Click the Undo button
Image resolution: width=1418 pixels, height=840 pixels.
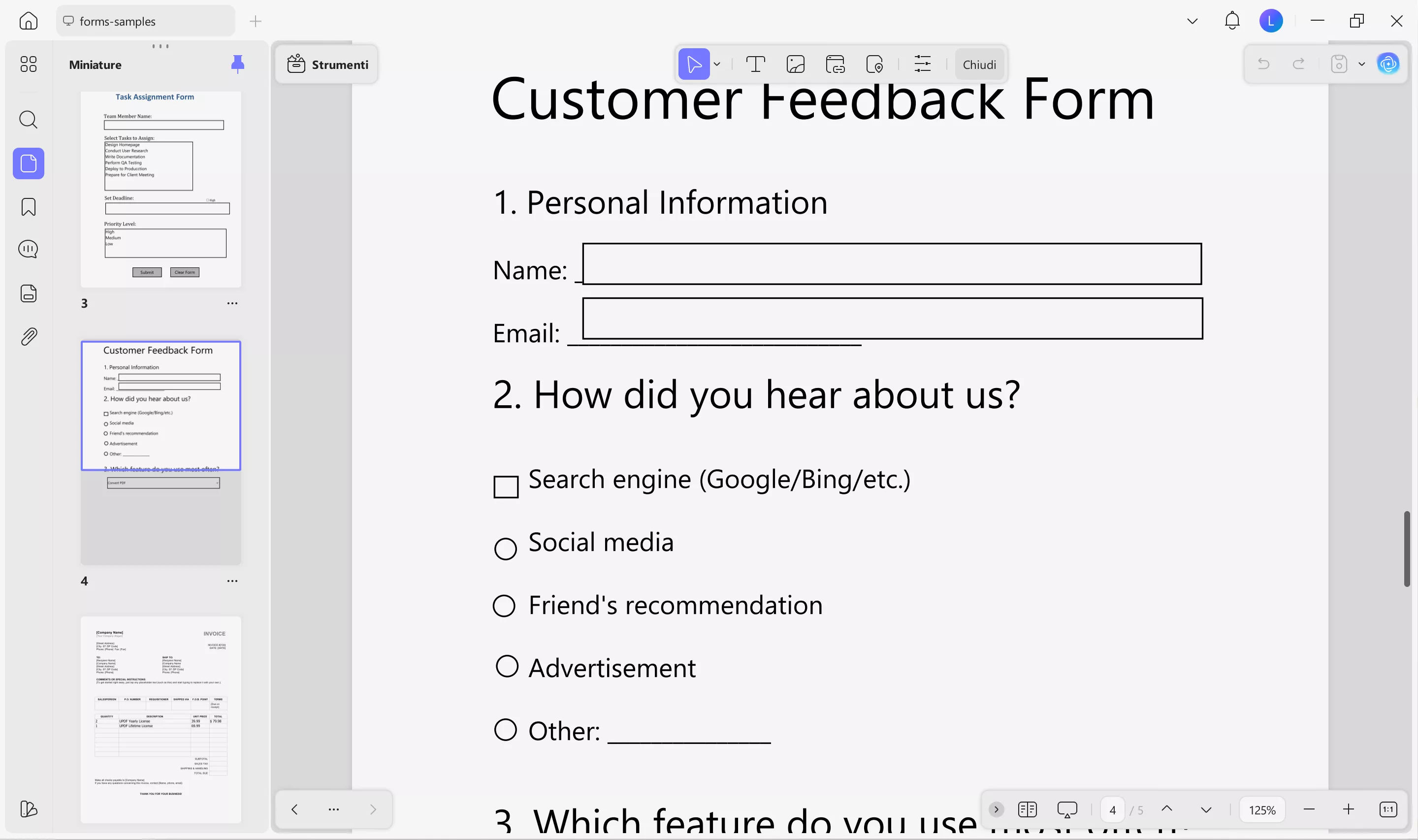[x=1264, y=64]
